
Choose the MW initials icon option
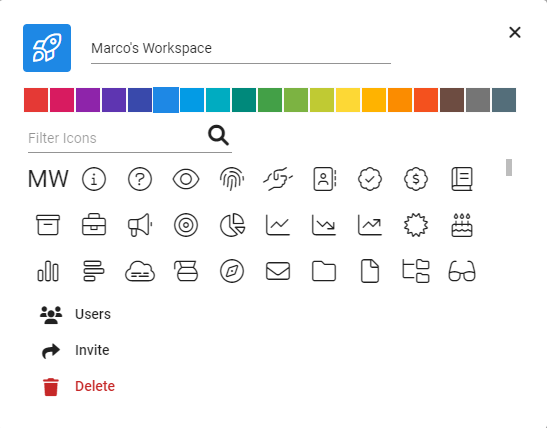pos(48,179)
